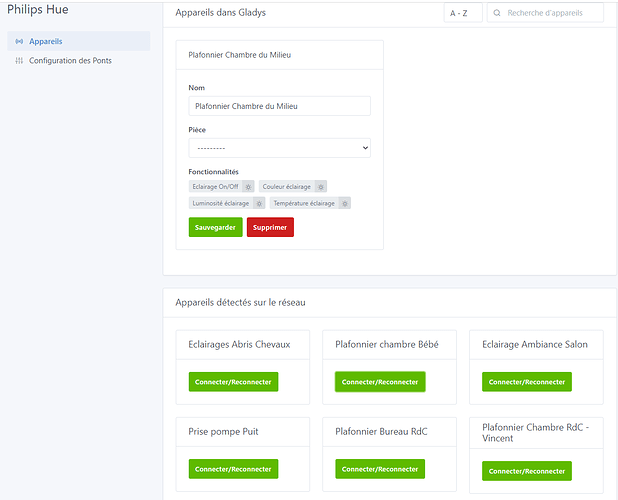Click the light icon on Couleur éclairage tag

pyautogui.click(x=320, y=186)
